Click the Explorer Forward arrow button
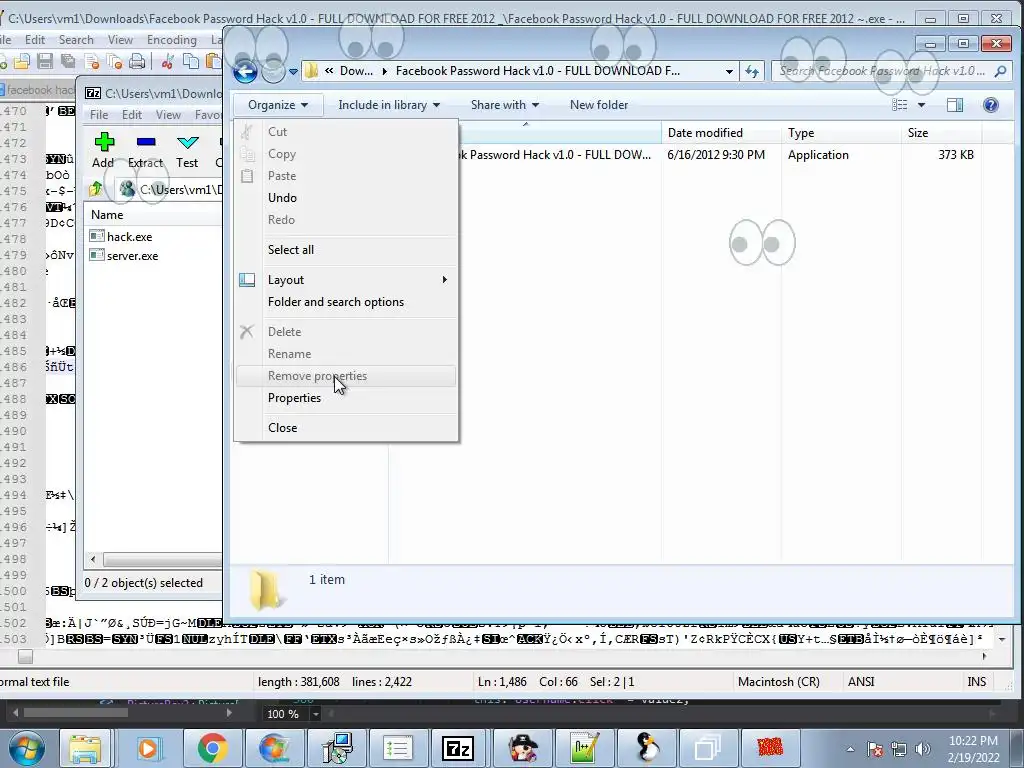The image size is (1024, 768). tap(273, 71)
